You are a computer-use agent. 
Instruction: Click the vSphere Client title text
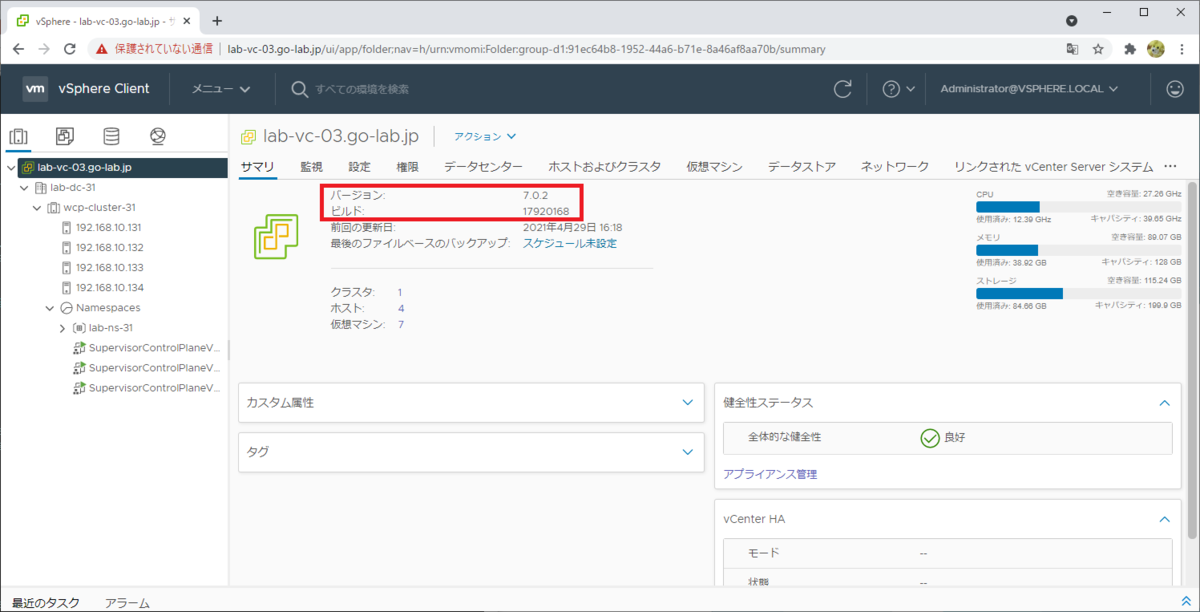click(104, 89)
